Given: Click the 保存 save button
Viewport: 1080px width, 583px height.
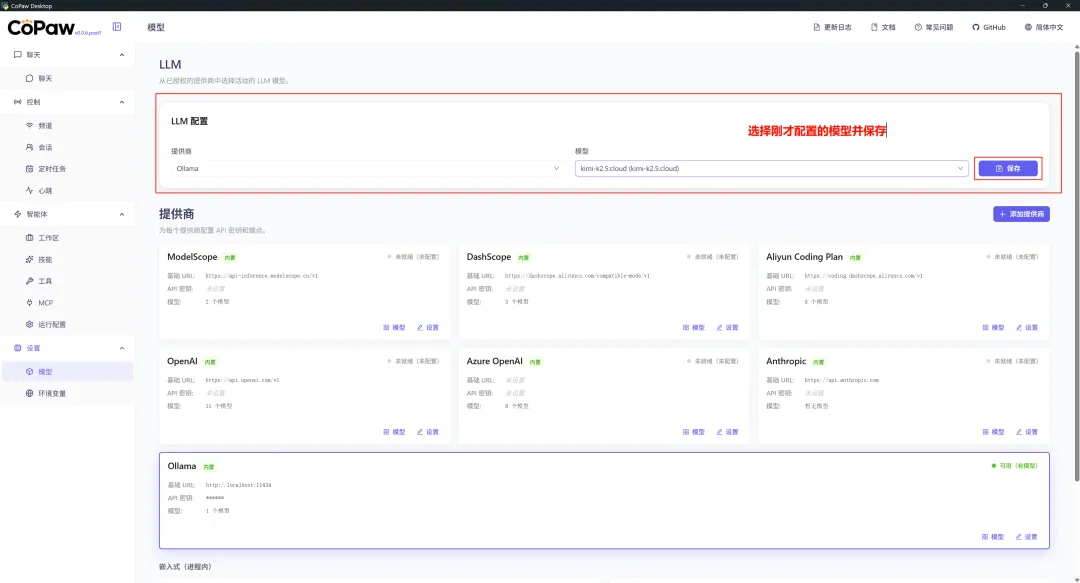Looking at the screenshot, I should pyautogui.click(x=1008, y=168).
